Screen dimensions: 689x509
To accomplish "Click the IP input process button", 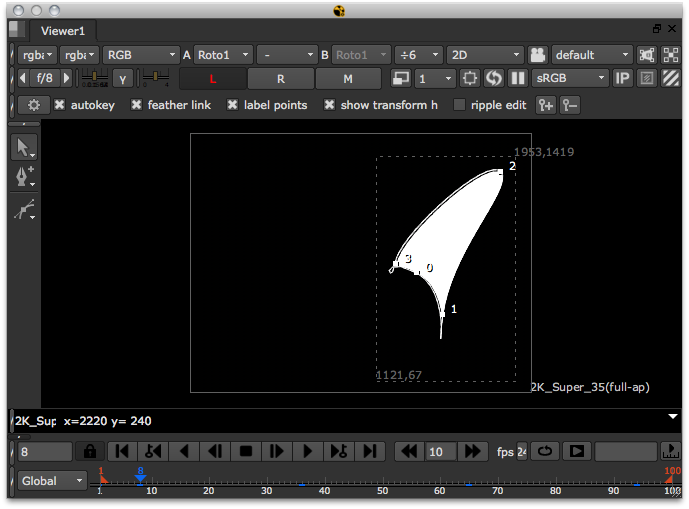I will 622,78.
